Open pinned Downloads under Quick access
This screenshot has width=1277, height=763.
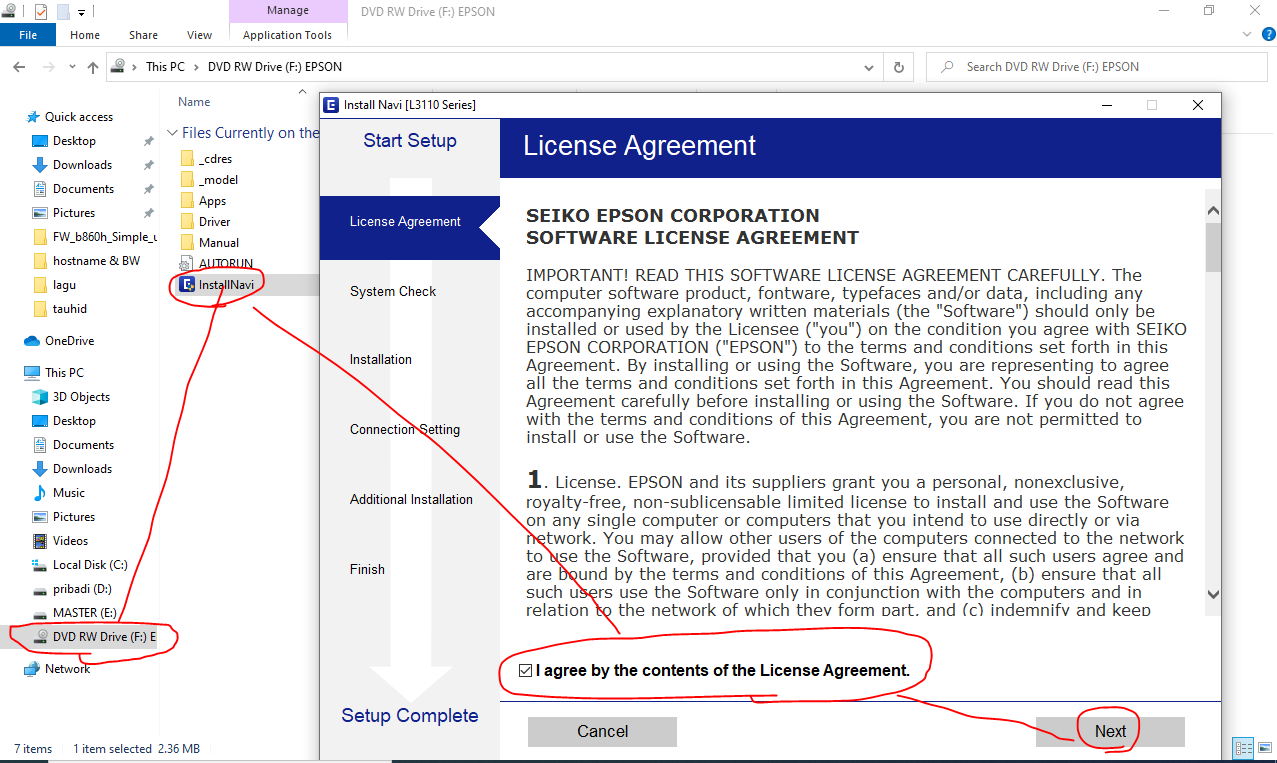click(82, 165)
